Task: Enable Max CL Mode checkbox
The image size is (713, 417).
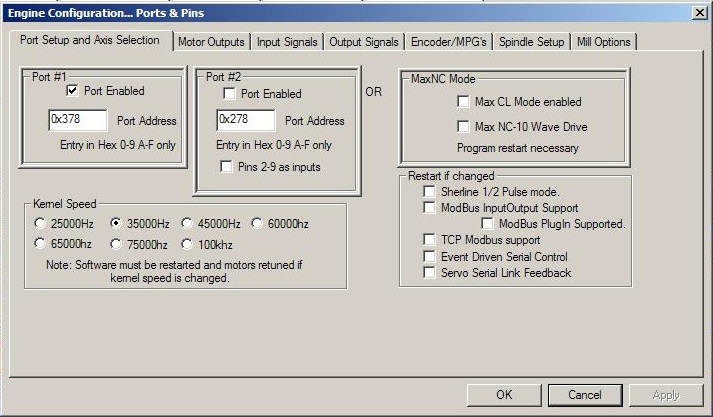Action: click(463, 102)
